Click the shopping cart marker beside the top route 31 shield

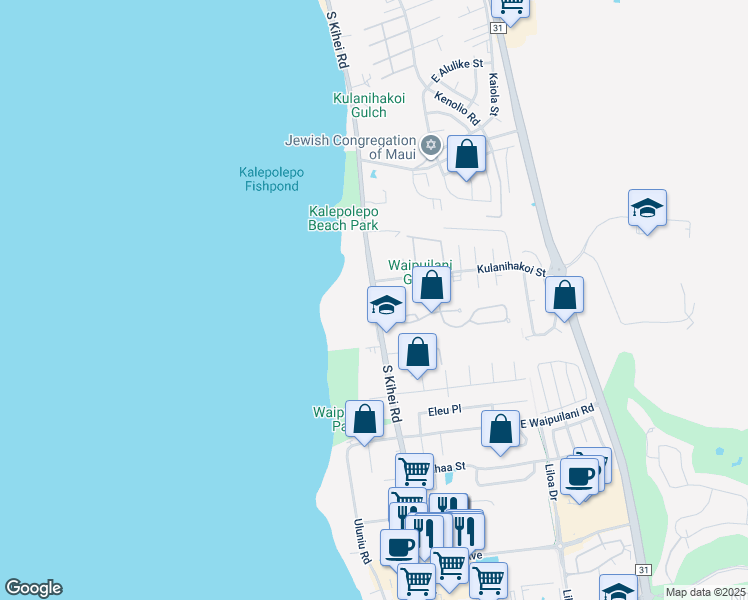pyautogui.click(x=510, y=9)
